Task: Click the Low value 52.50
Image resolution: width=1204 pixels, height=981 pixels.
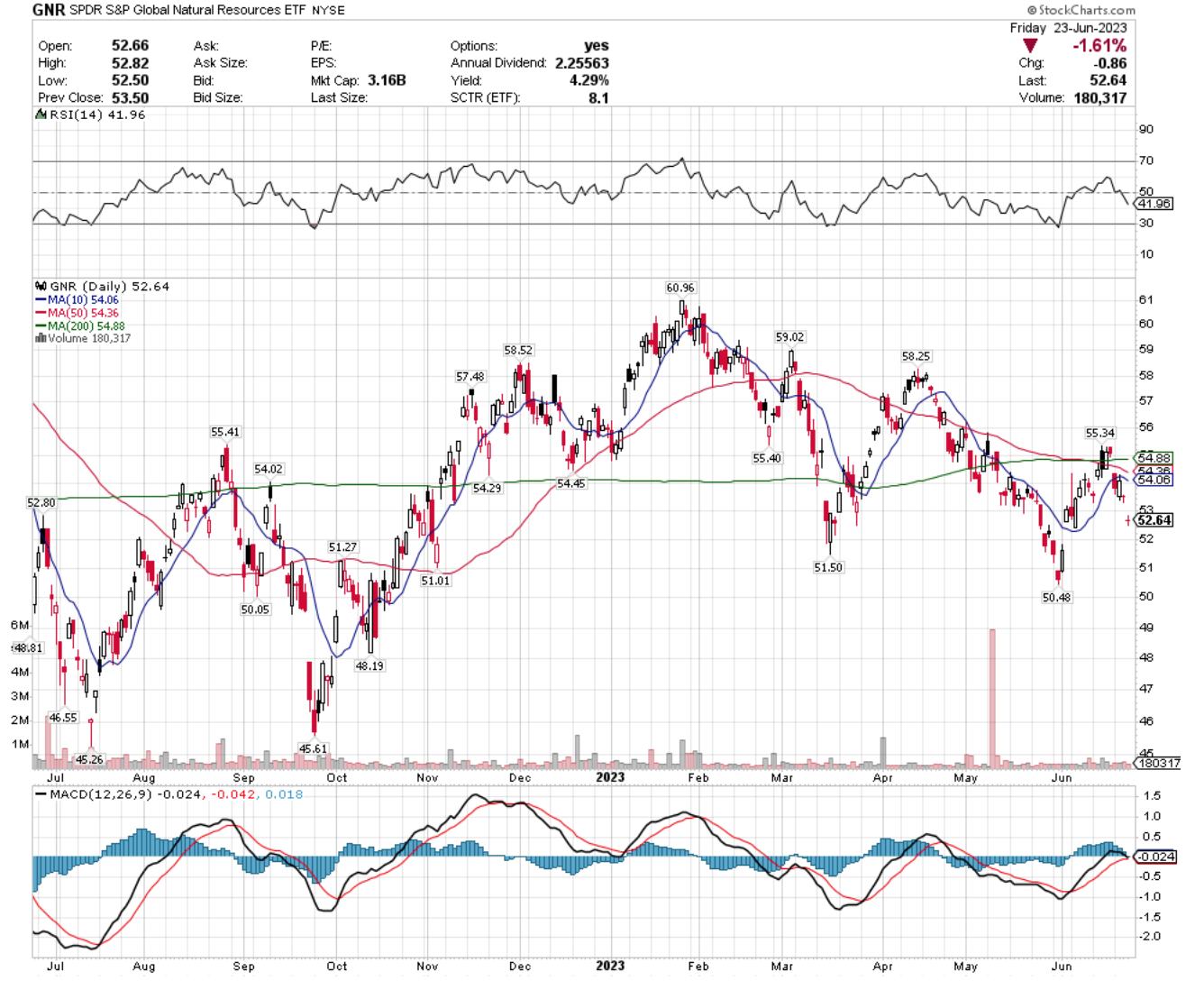Action: [130, 80]
